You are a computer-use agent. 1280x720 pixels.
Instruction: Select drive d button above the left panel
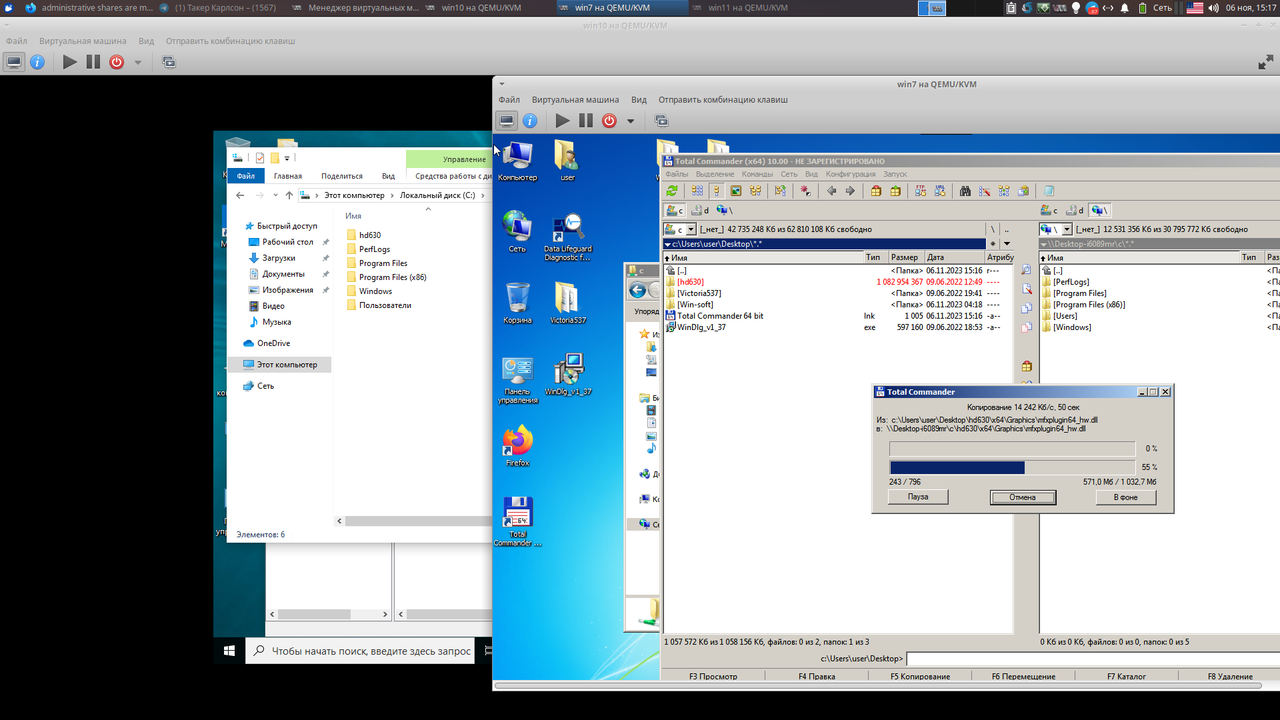tap(701, 210)
